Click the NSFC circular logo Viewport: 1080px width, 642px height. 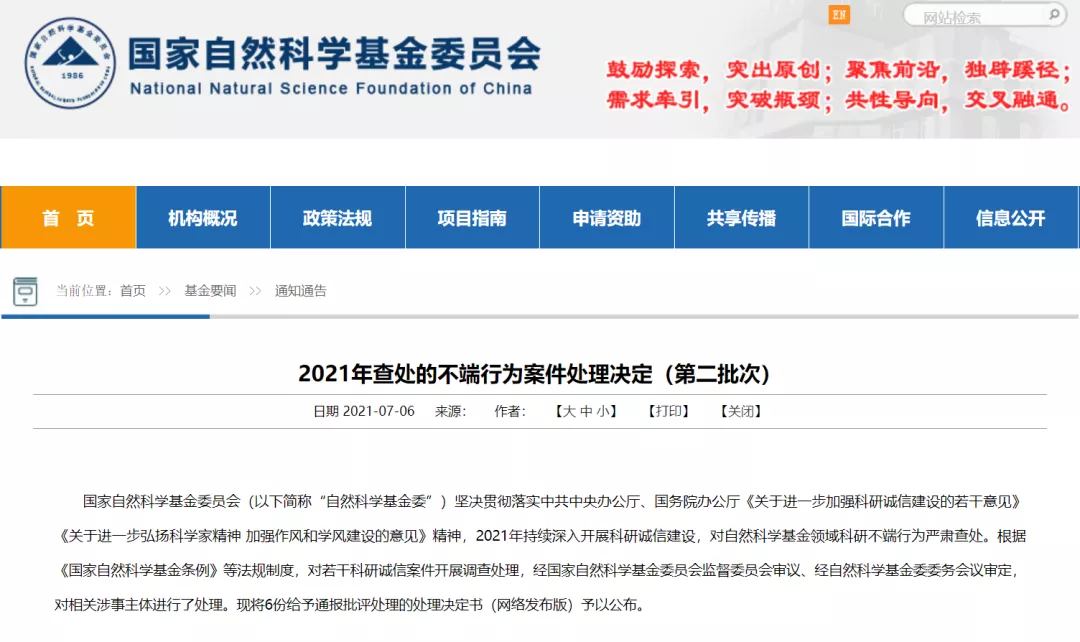69,64
